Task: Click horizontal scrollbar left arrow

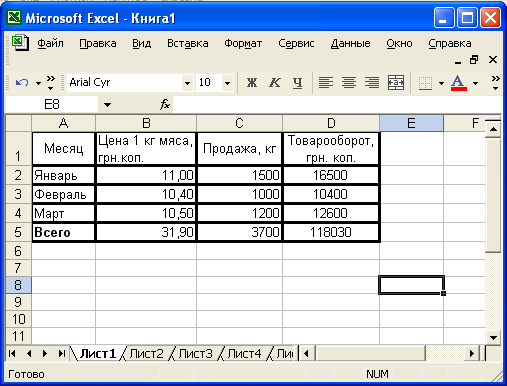Action: [306, 353]
